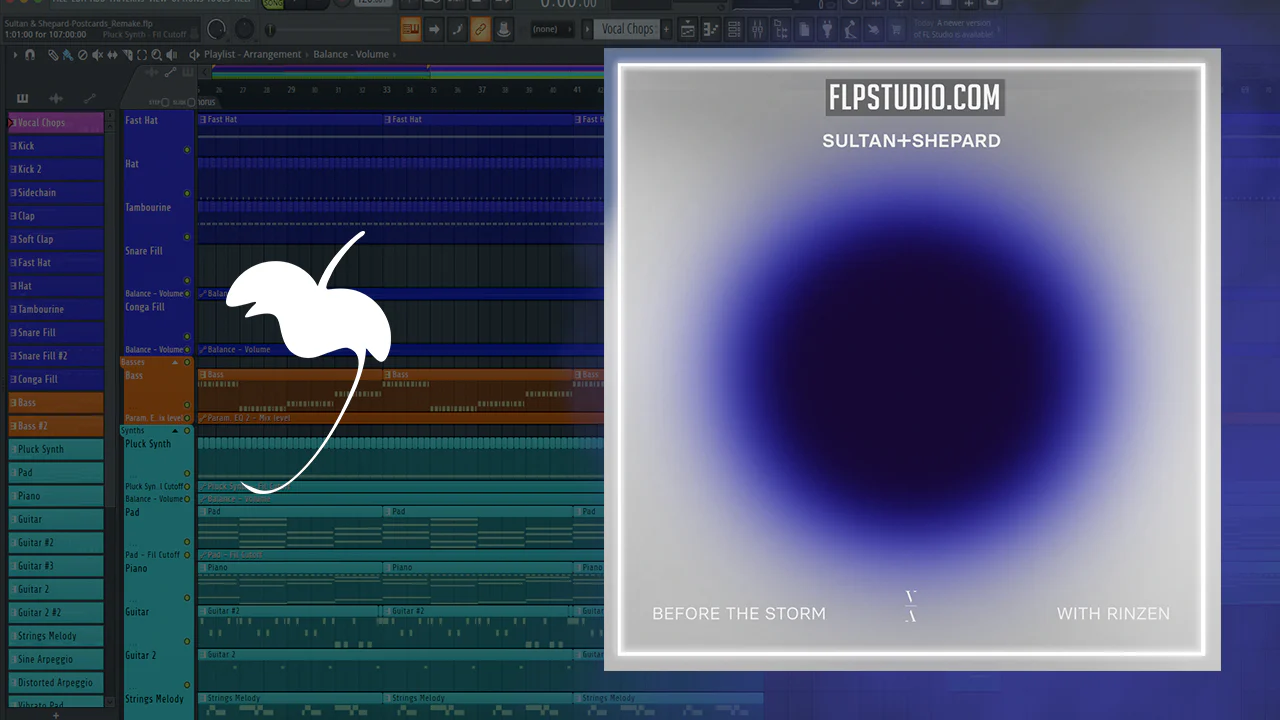Viewport: 1280px width, 720px height.
Task: Select the Delete tool in Playlist
Action: 83,55
